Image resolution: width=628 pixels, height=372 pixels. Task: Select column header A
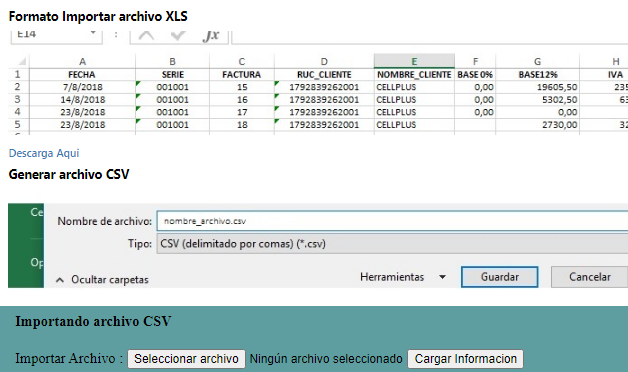[x=83, y=61]
